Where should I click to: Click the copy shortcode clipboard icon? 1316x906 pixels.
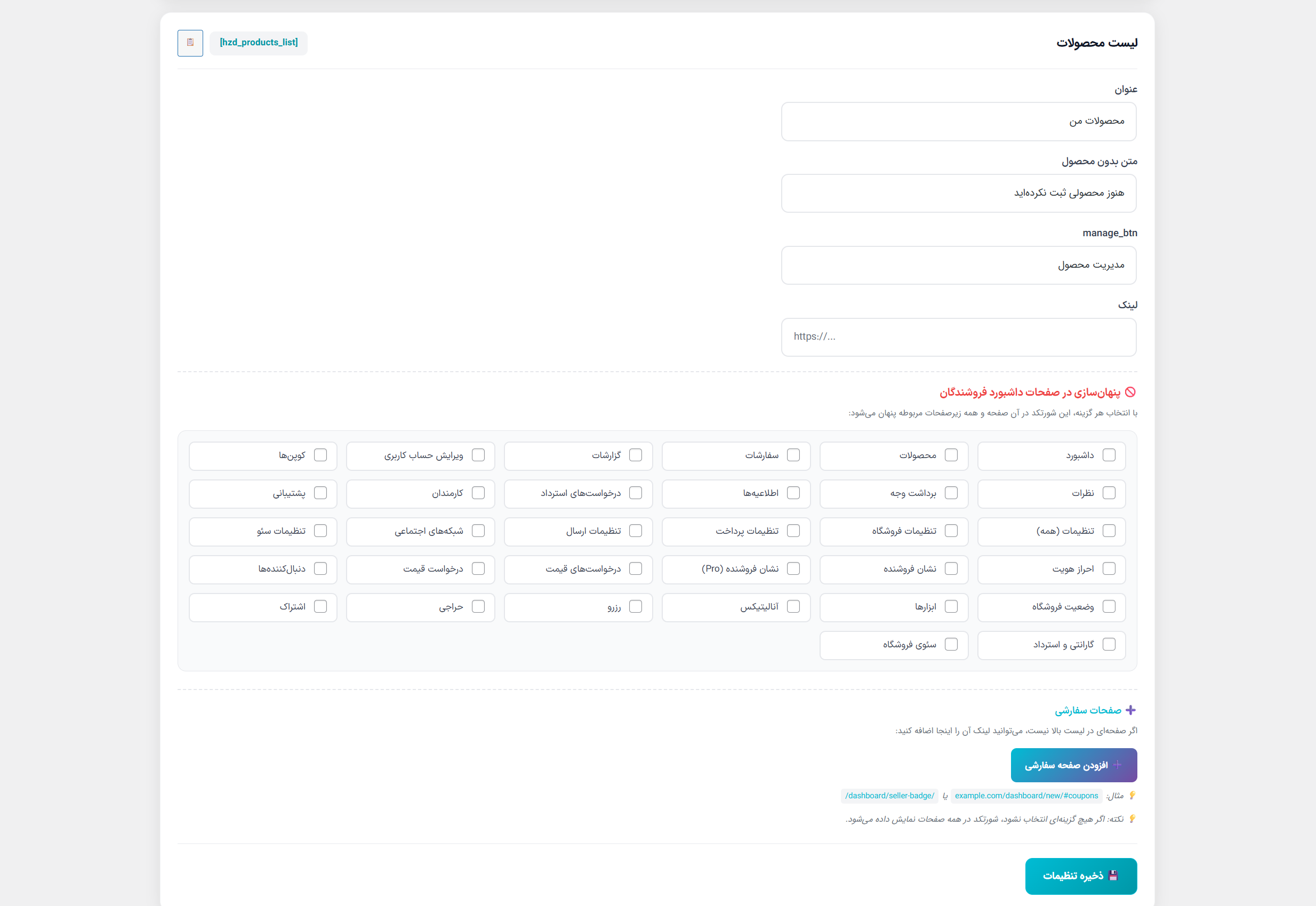point(190,43)
